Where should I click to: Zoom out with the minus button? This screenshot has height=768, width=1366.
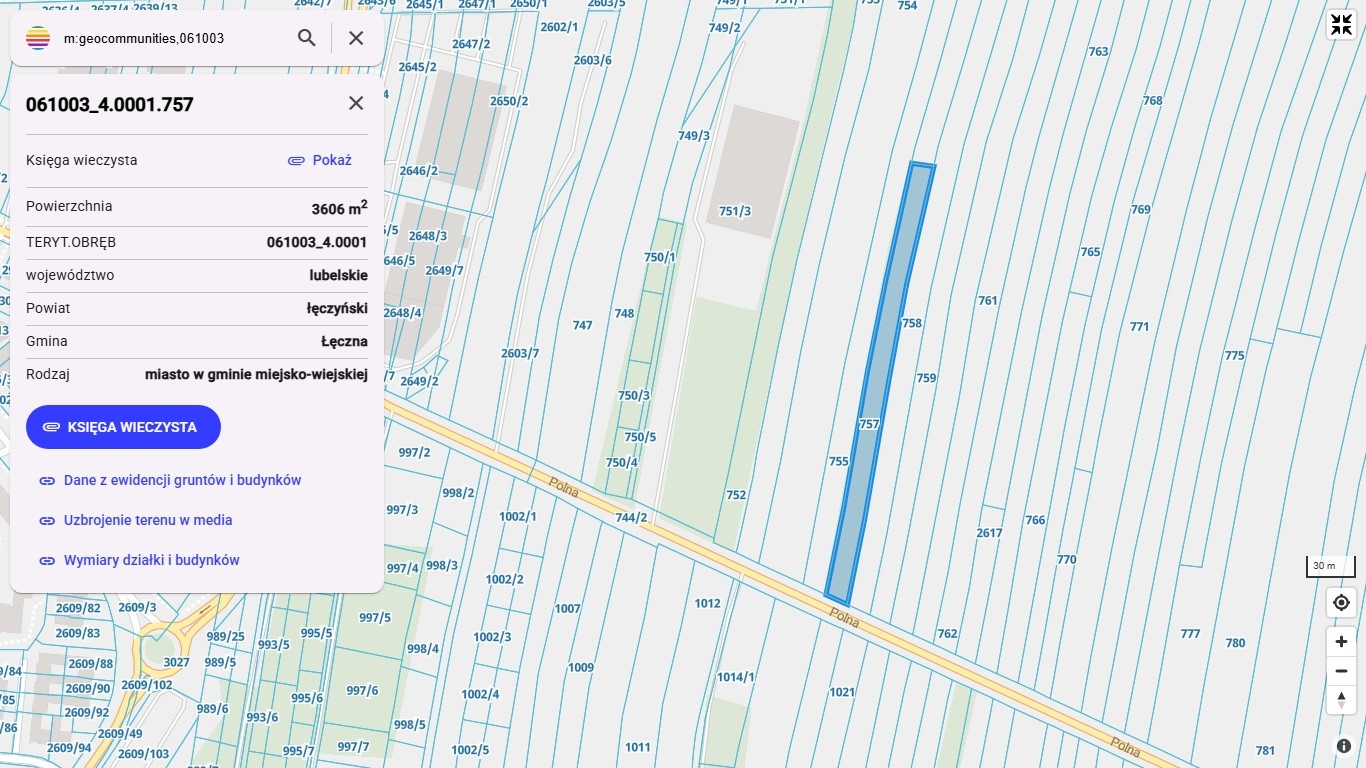1341,670
